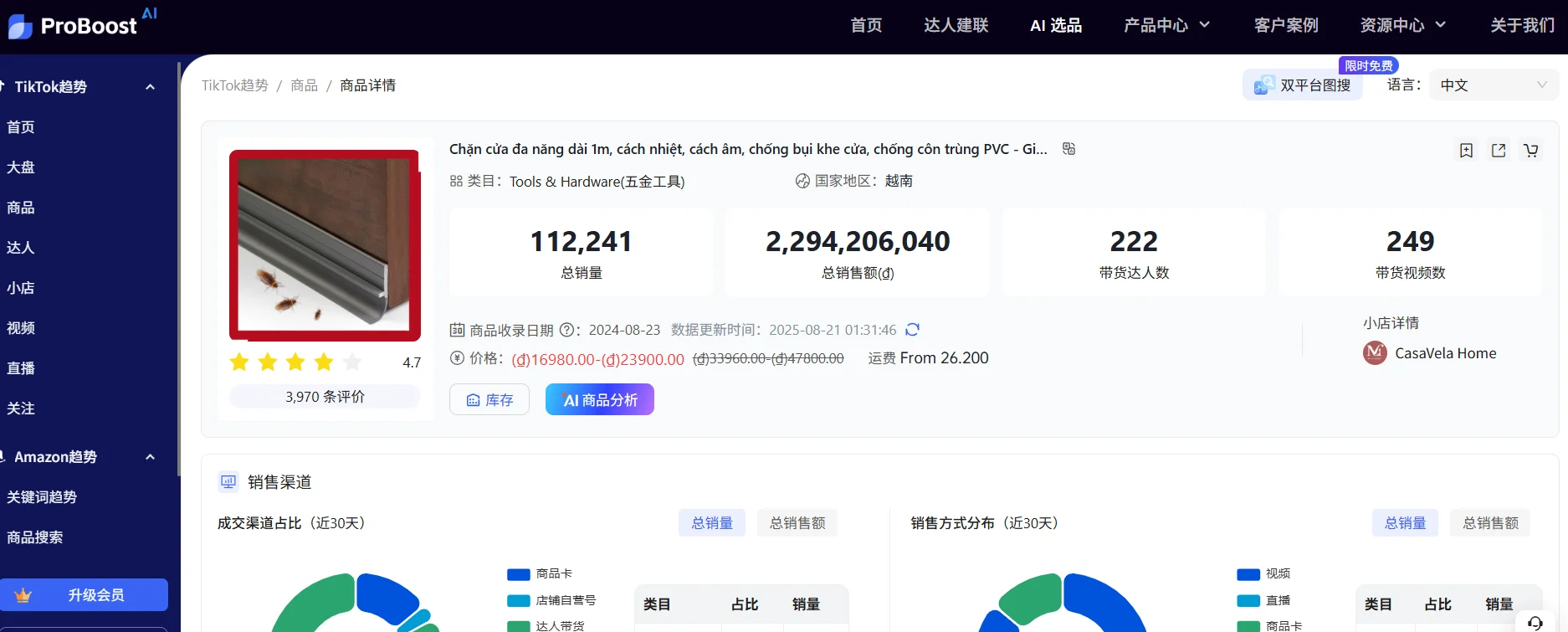
Task: Open product in external link icon
Action: tap(1499, 151)
